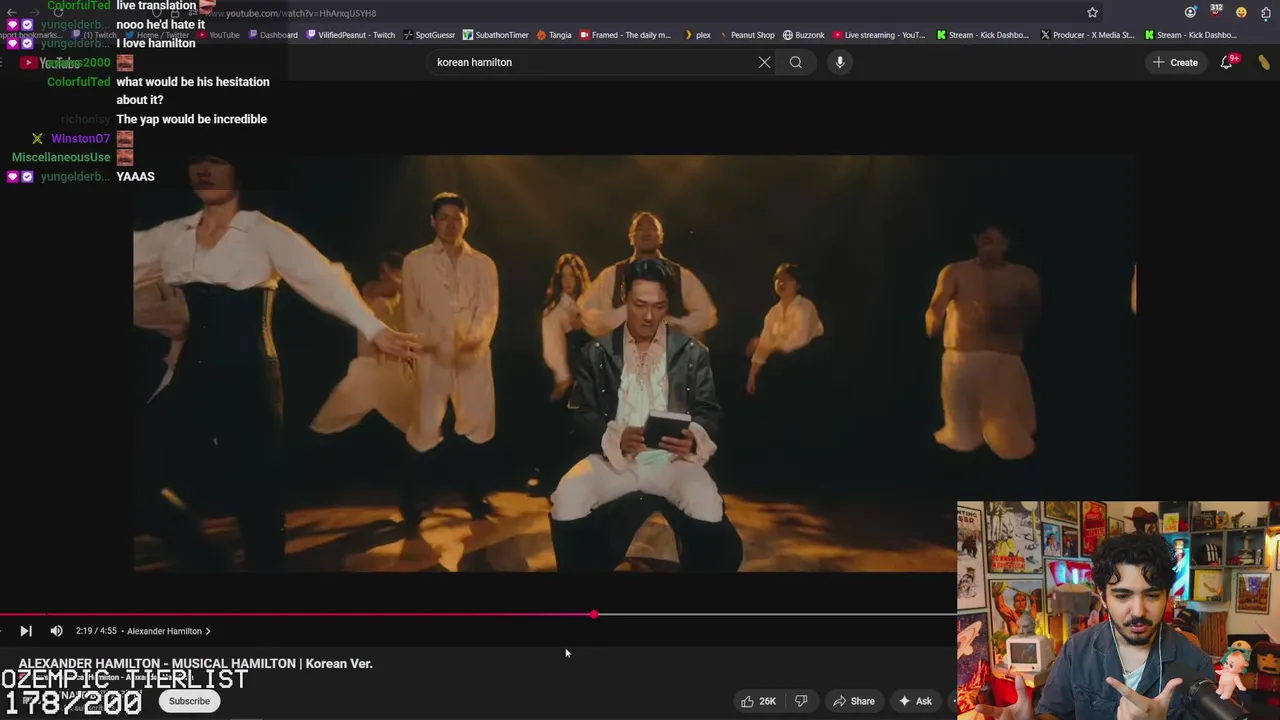Screen dimensions: 1280x720
Task: Like the video with 26K likes
Action: pos(758,701)
